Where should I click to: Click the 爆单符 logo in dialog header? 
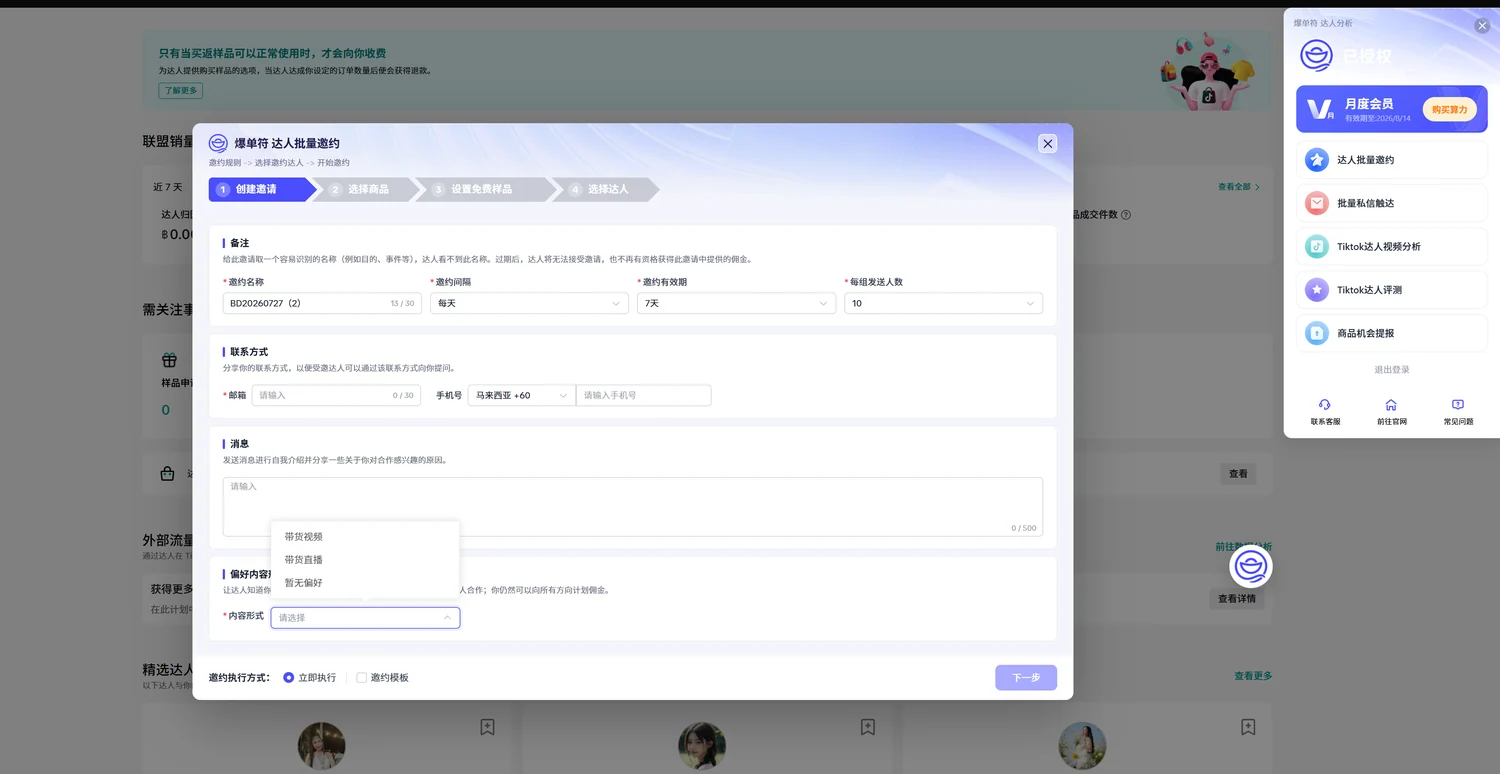pyautogui.click(x=218, y=143)
